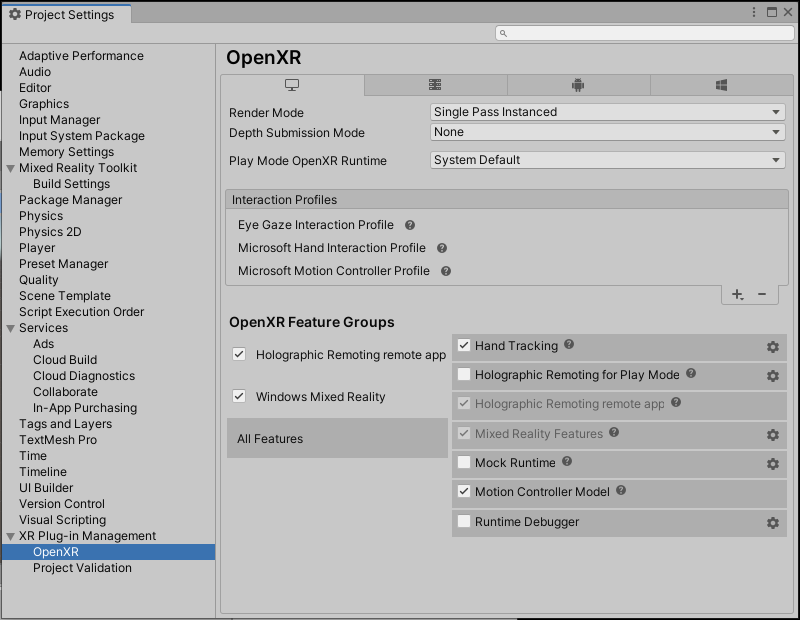Click help icon next to Motion Controller Model
800x620 pixels.
[621, 491]
